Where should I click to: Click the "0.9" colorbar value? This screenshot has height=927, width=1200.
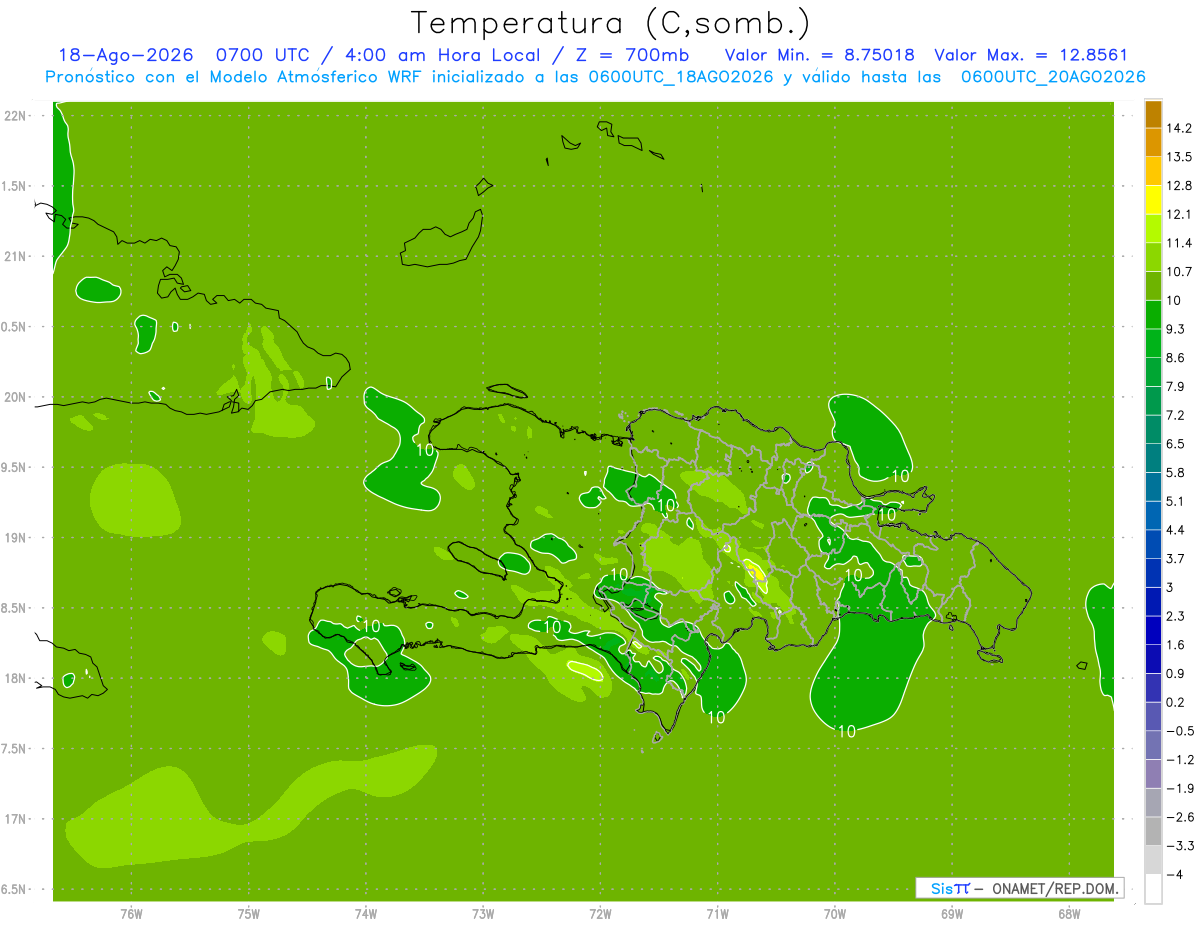point(1177,673)
